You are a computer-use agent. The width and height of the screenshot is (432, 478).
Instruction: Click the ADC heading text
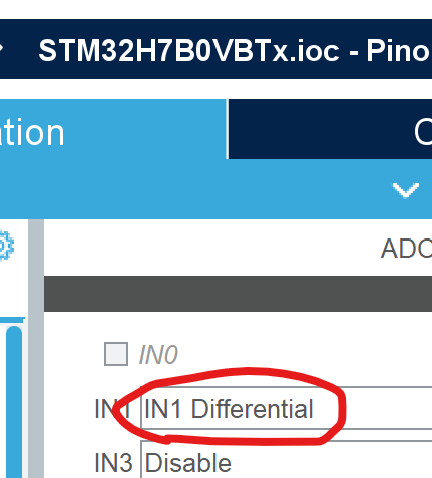click(x=406, y=248)
